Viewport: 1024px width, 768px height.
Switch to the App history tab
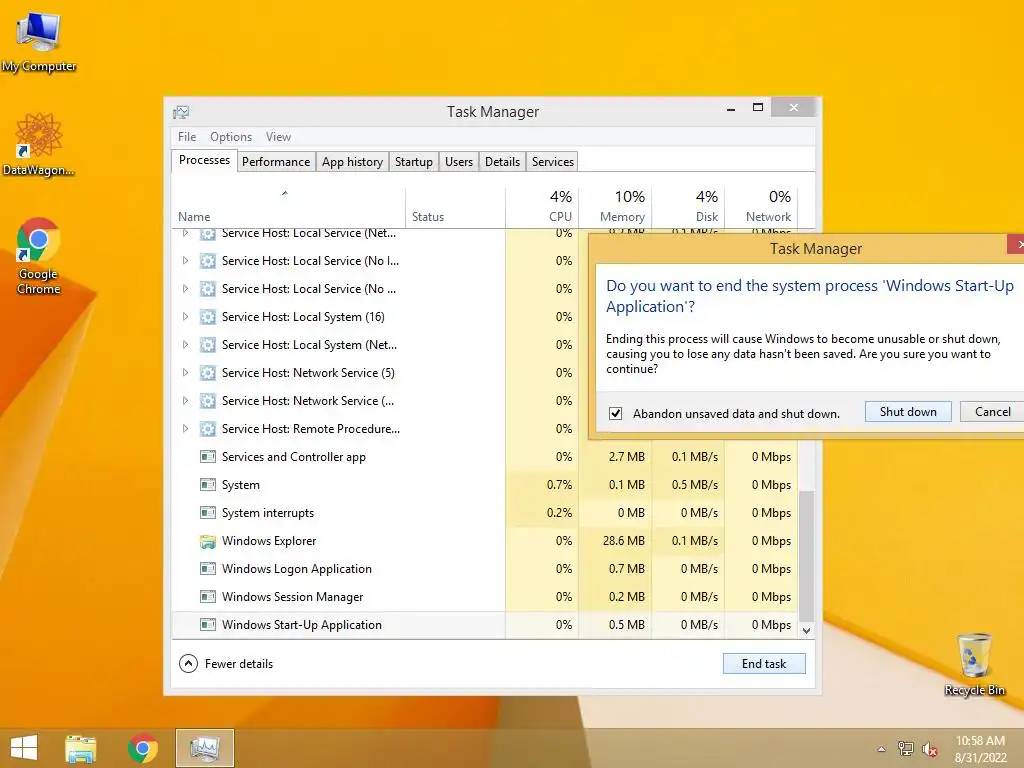[x=352, y=162]
